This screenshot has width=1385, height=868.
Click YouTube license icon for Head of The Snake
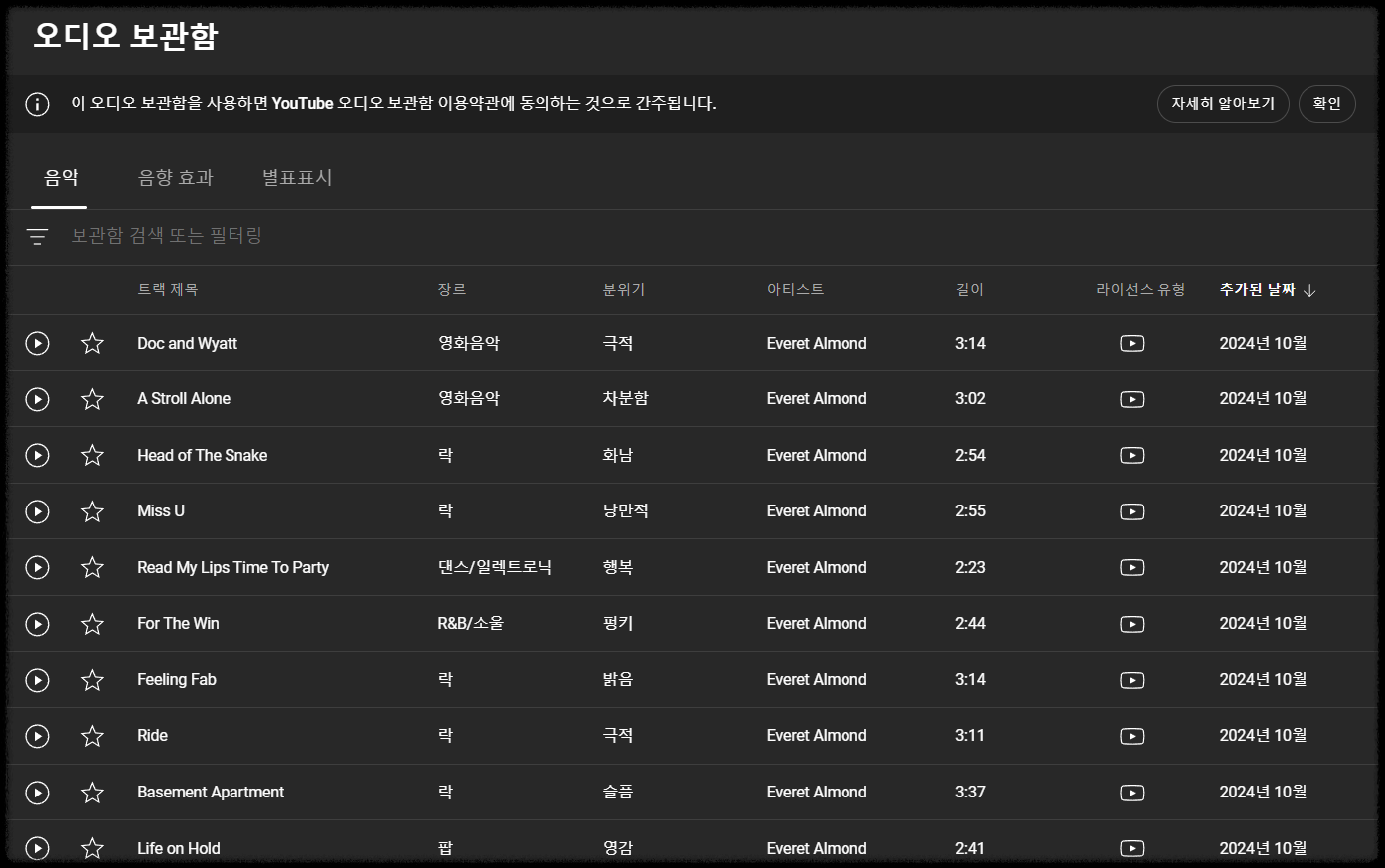coord(1132,456)
